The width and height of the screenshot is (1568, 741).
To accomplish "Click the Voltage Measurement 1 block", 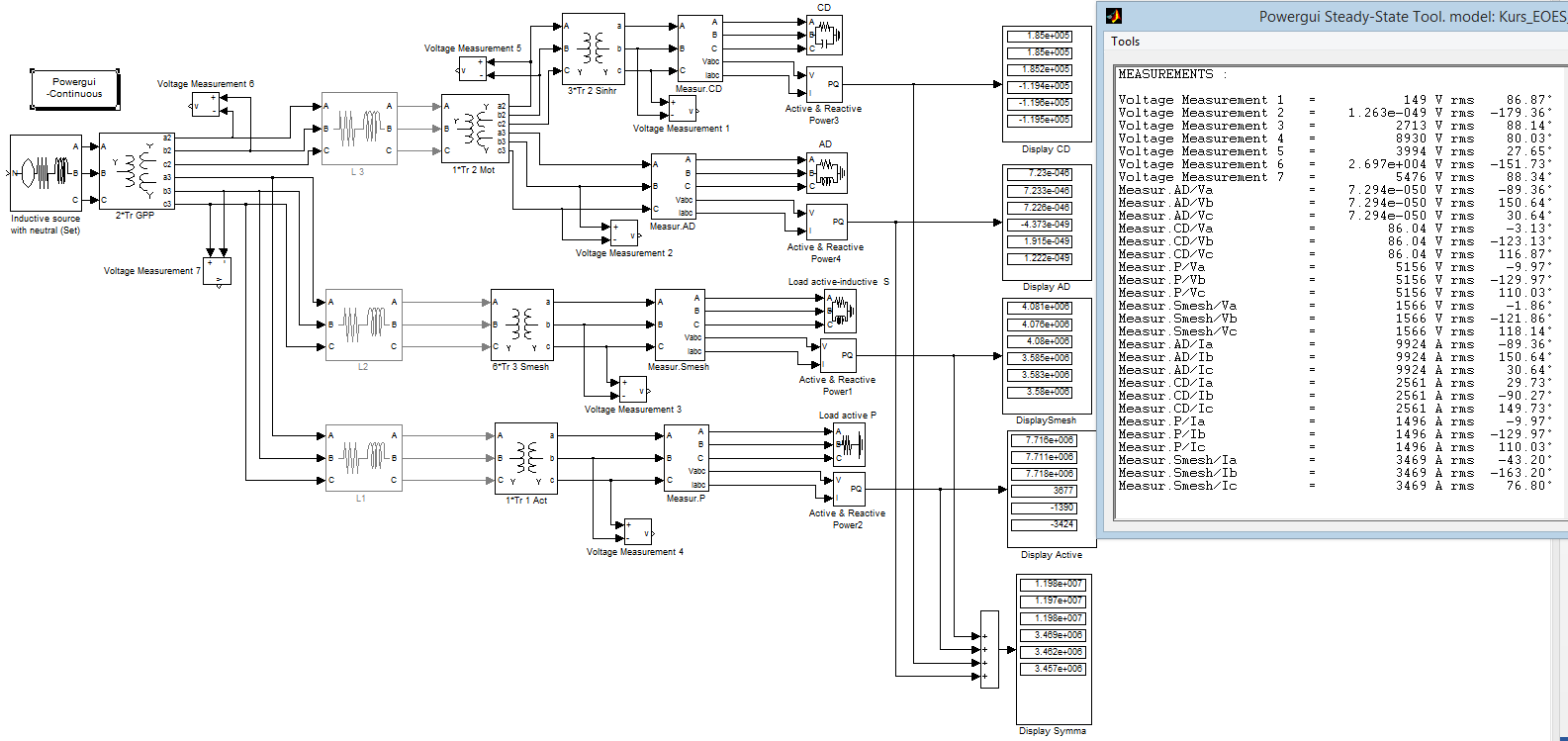I will click(x=684, y=109).
